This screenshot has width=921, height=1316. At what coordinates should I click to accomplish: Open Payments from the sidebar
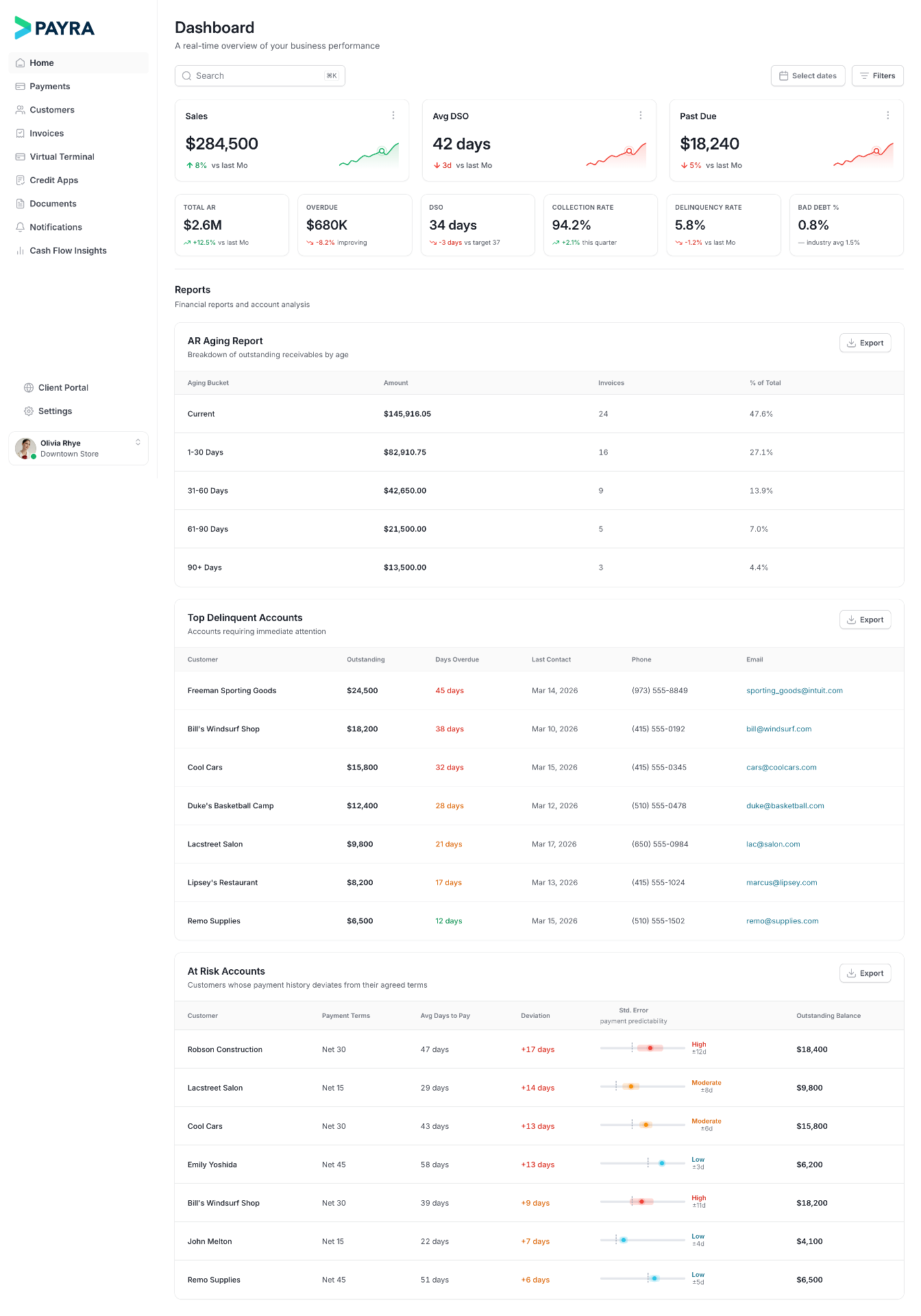[x=79, y=86]
